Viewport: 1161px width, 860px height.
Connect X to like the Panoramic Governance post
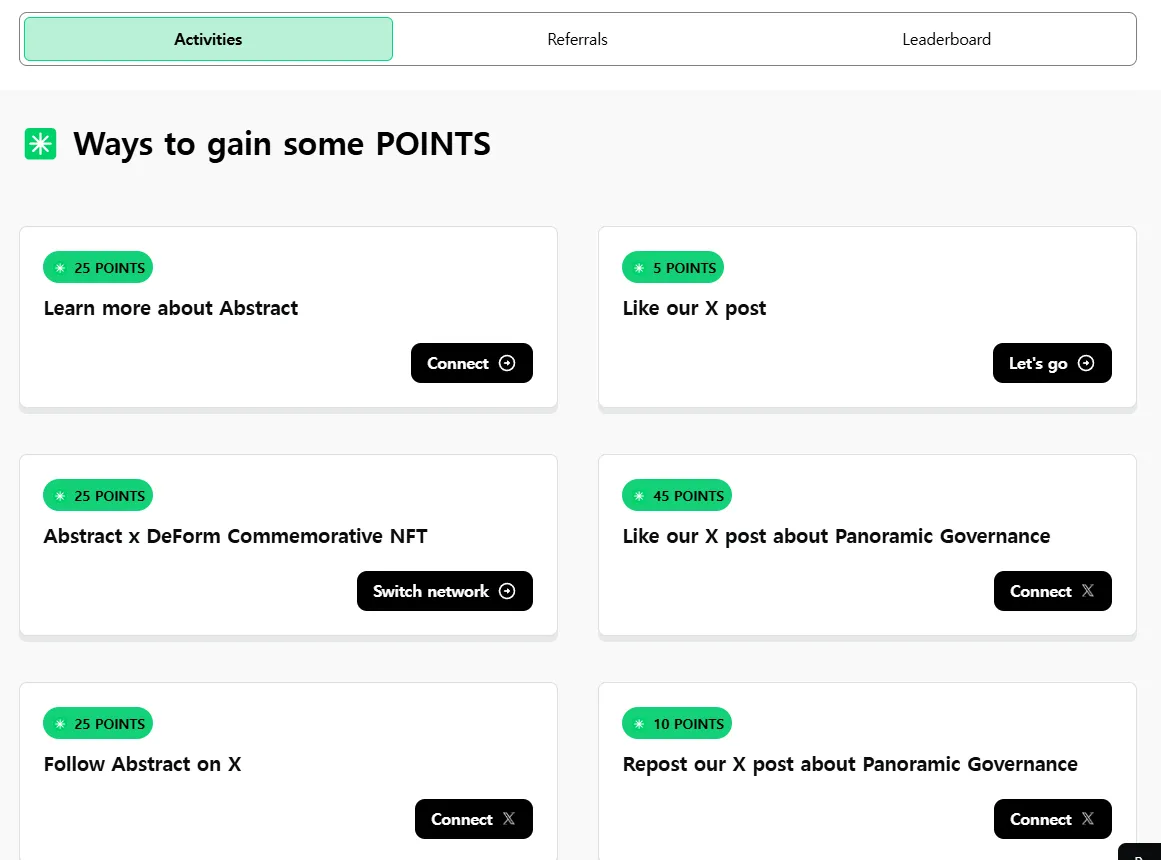click(x=1052, y=591)
